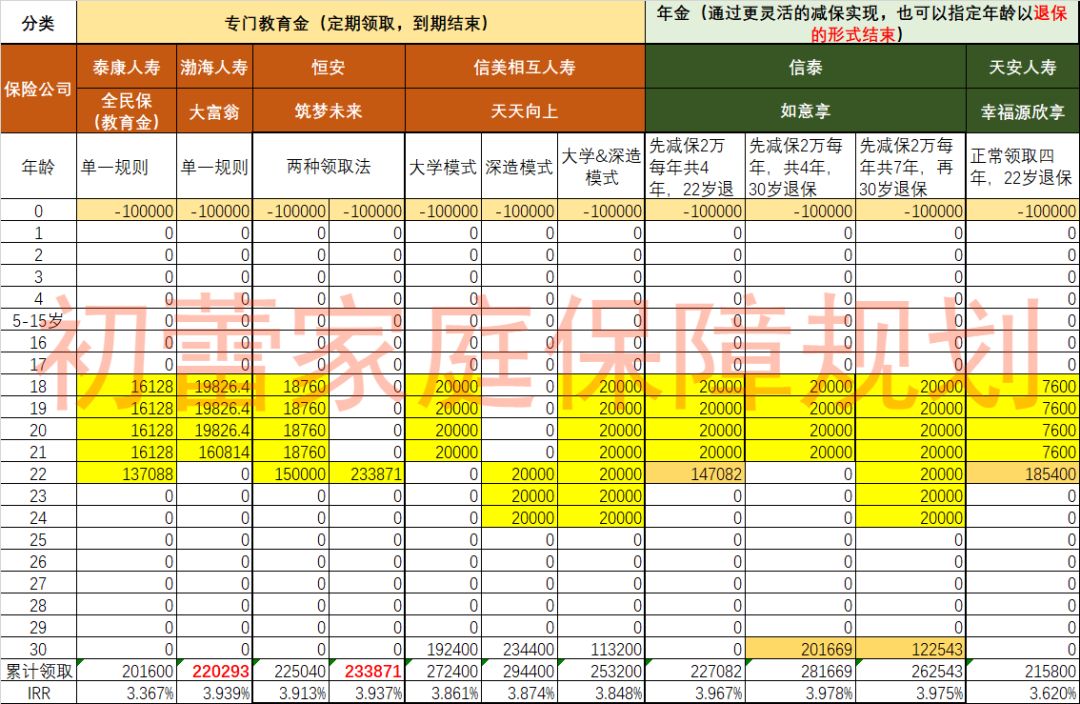Select the 5-15岁 age label
The height and width of the screenshot is (704, 1080).
(38, 320)
